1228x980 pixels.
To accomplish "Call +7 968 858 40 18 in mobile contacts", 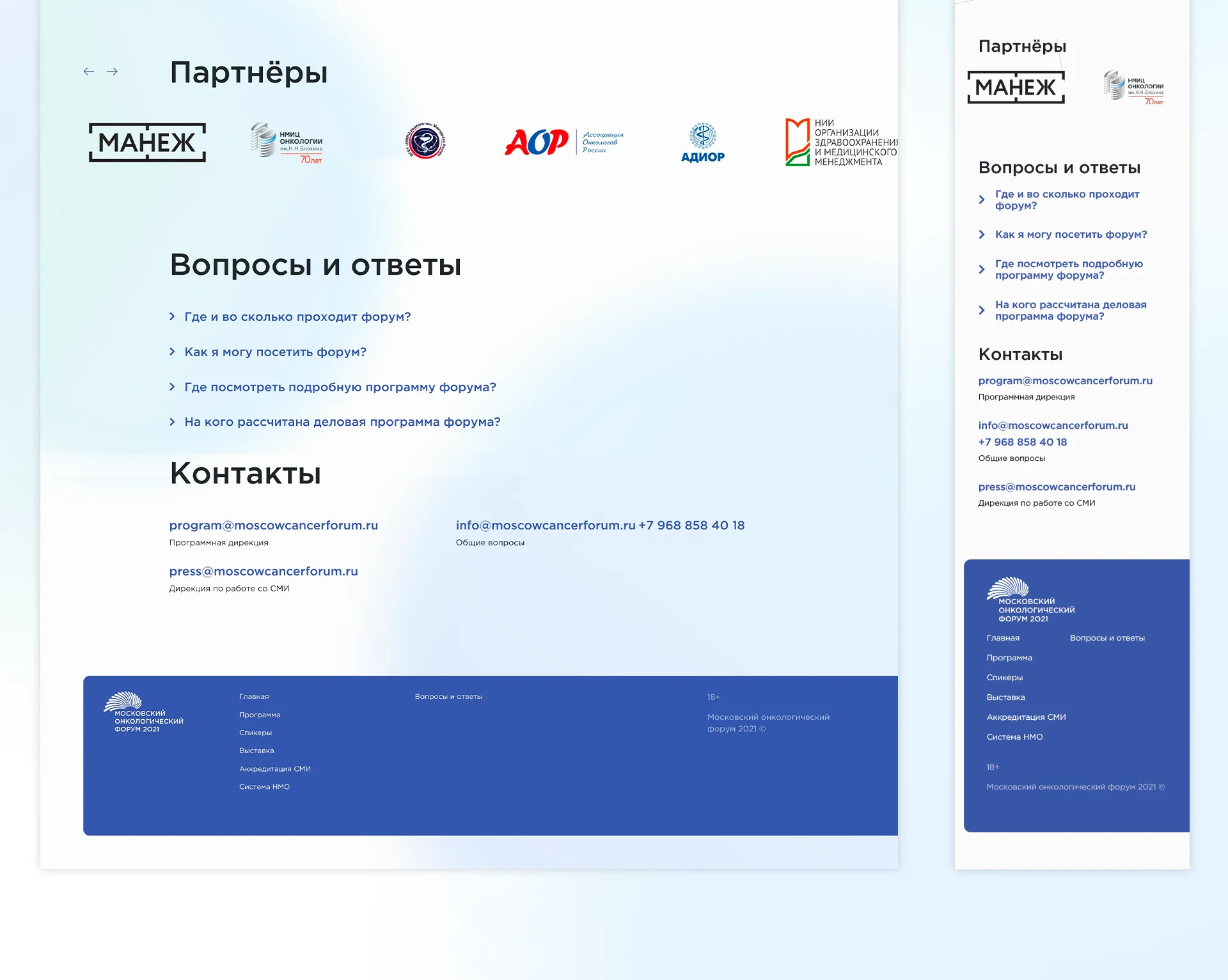I will [x=1023, y=442].
